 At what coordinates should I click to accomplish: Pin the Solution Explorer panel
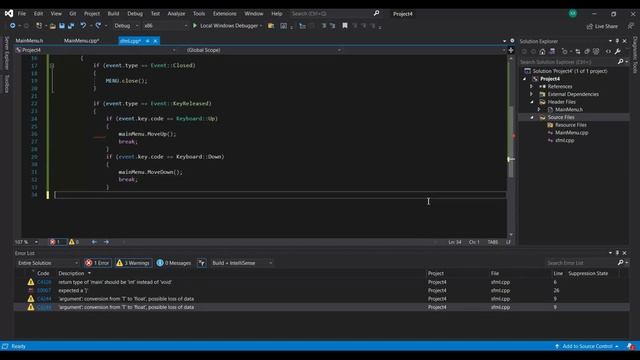[x=617, y=41]
